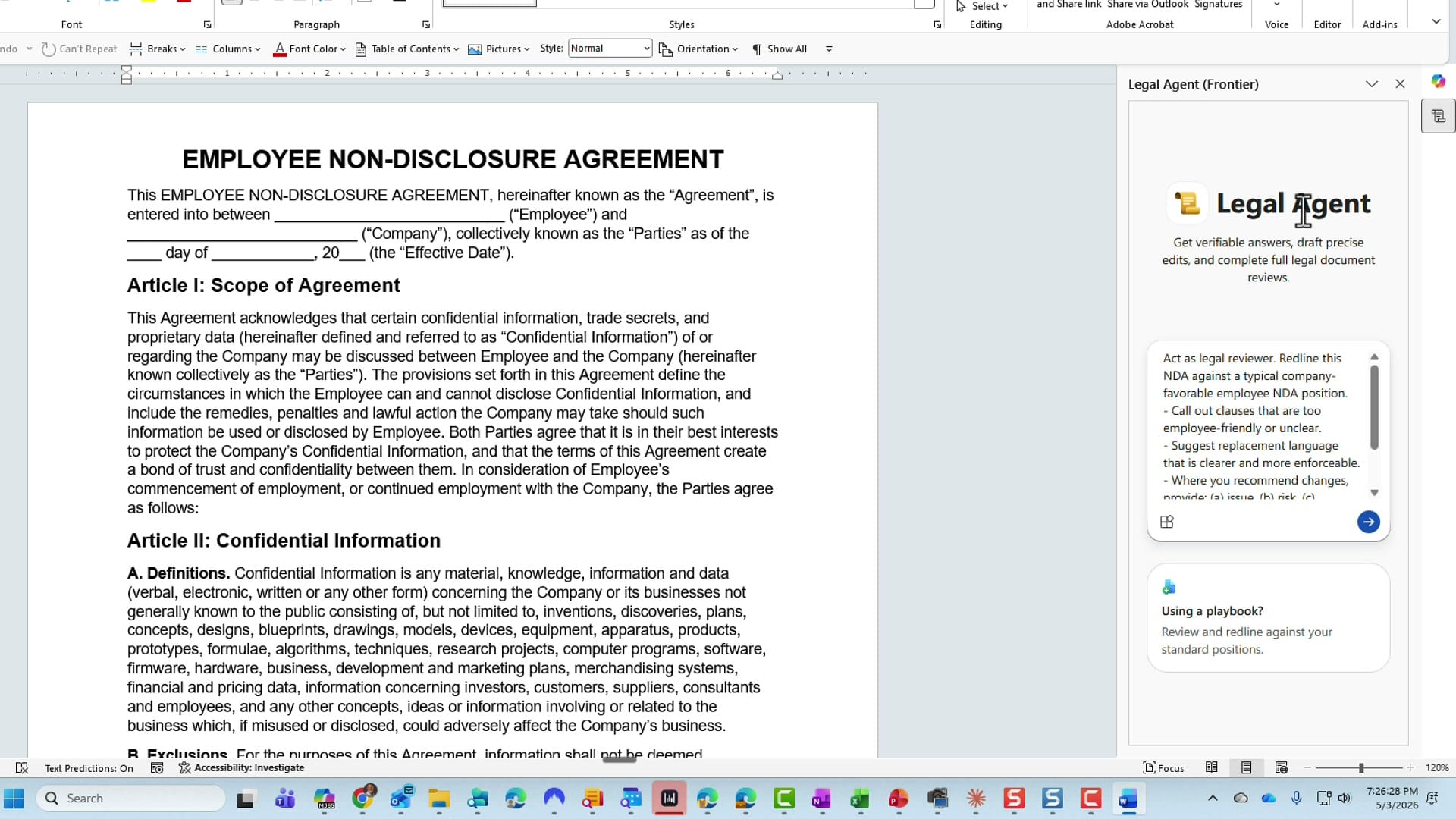This screenshot has height=819, width=1456.
Task: Click the prompt box vertical scrollbar thumb
Action: coord(1374,407)
